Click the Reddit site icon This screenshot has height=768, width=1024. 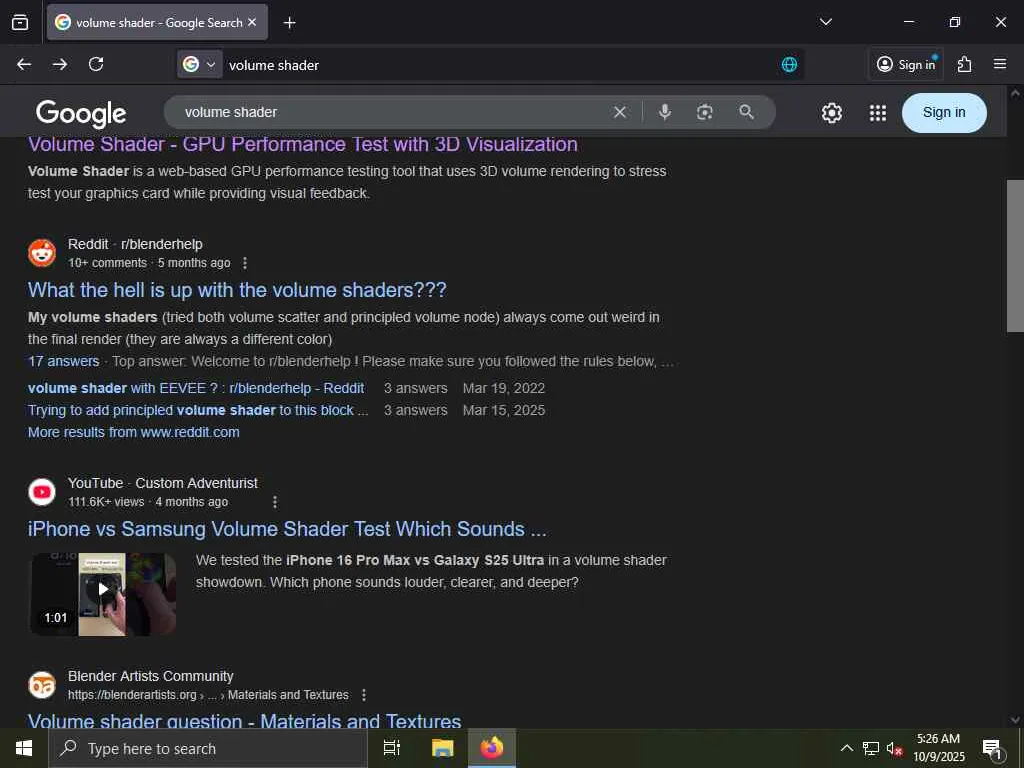(42, 253)
